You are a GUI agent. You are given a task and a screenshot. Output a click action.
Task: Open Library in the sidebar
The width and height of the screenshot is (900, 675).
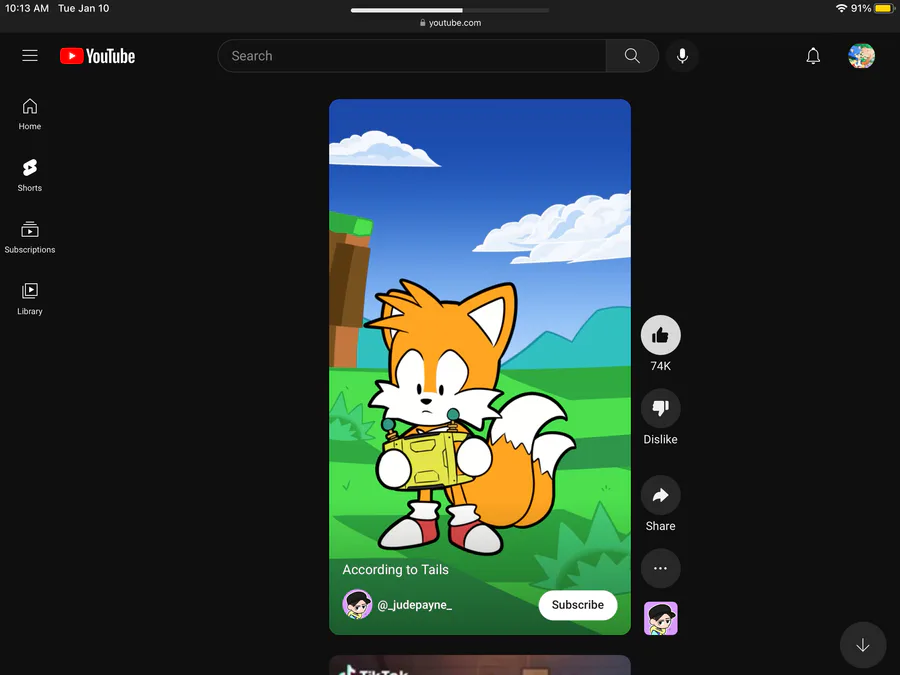click(x=30, y=298)
